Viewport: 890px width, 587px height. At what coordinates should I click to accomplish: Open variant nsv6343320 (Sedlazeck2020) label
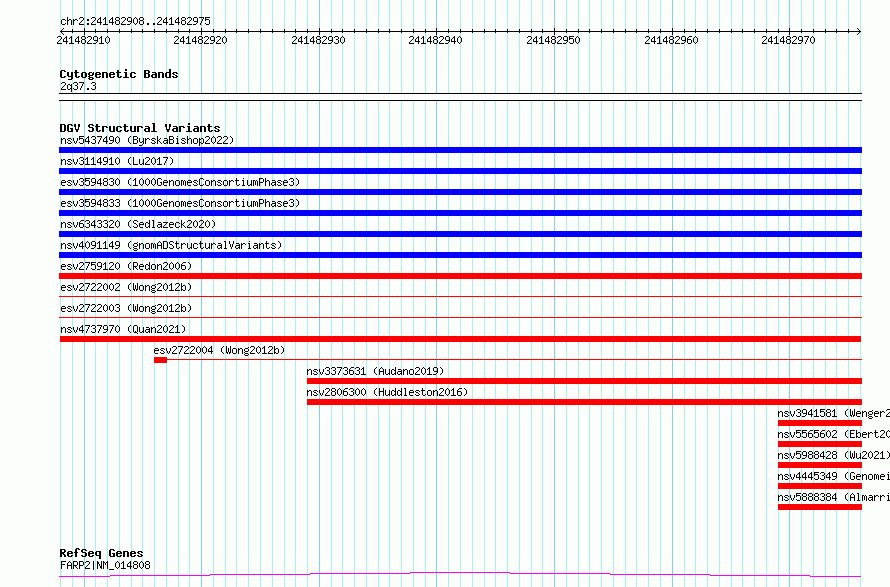coord(138,224)
